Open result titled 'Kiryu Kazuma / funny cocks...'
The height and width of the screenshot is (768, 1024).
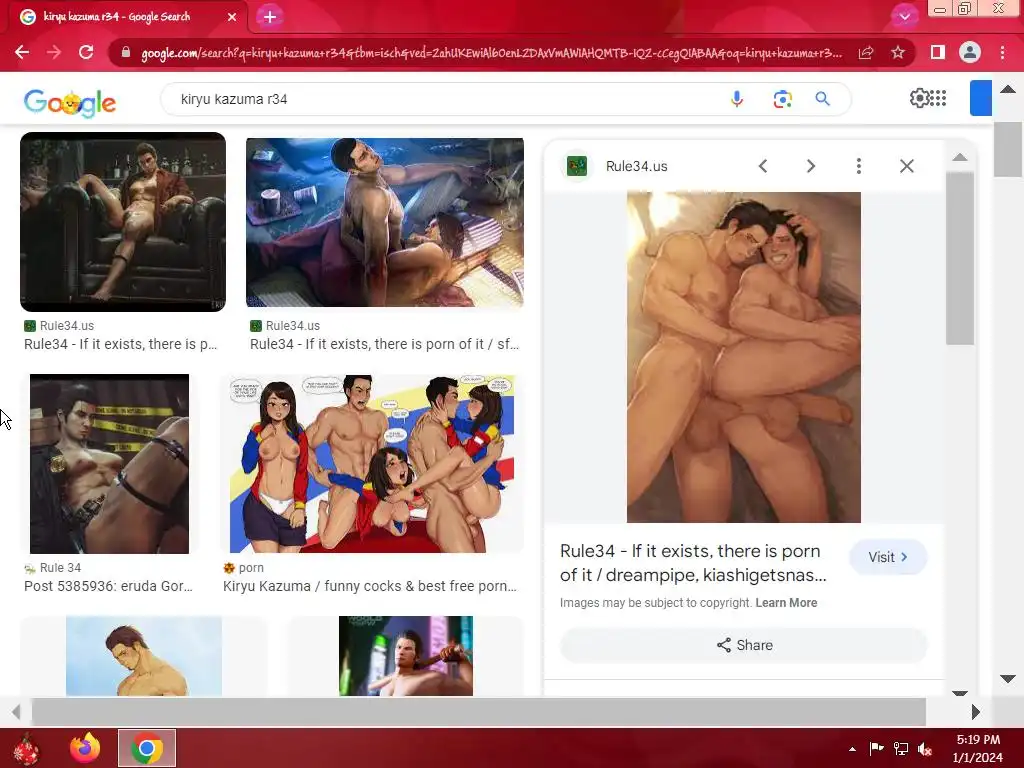(370, 586)
